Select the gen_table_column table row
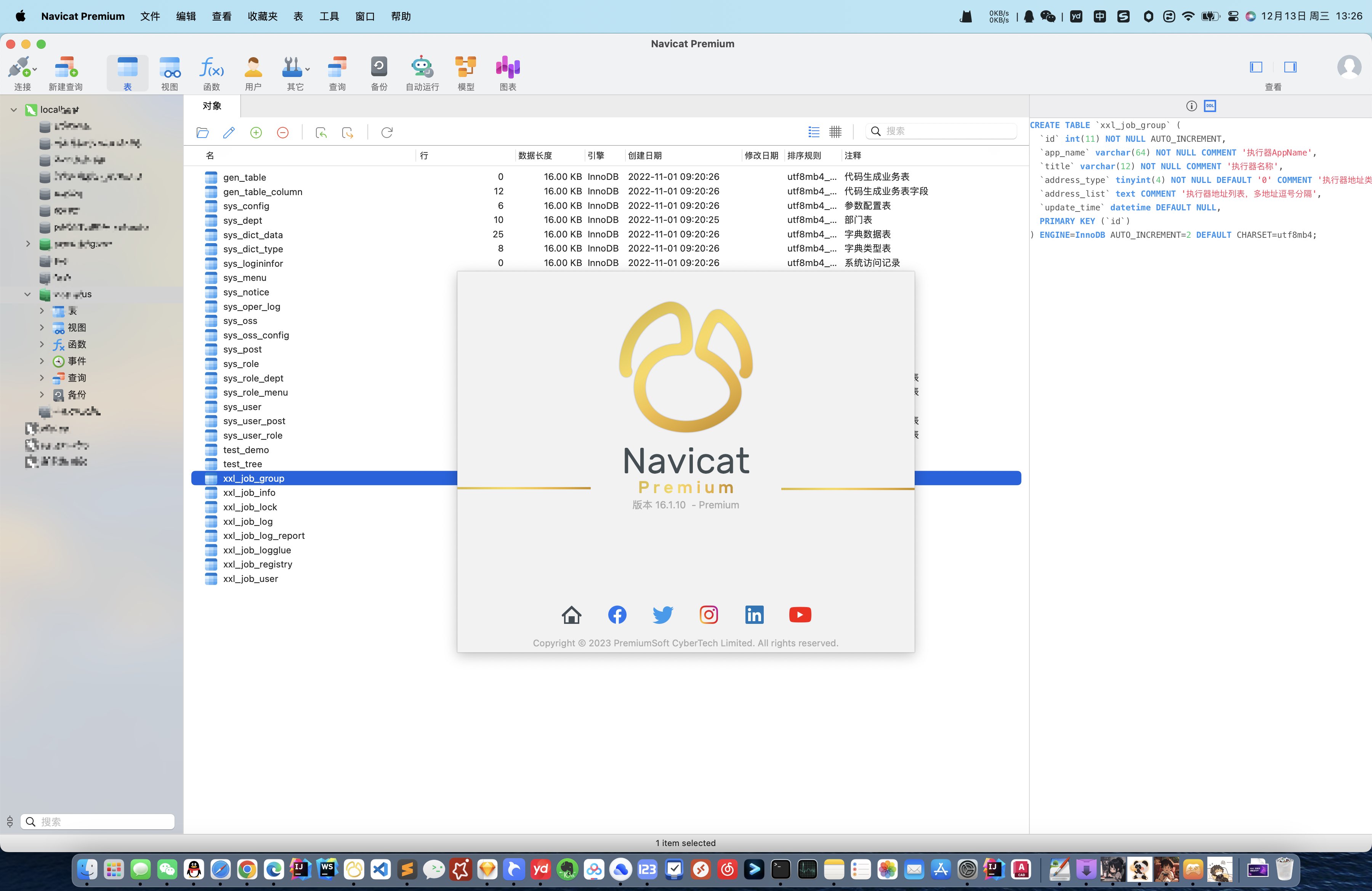 606,191
